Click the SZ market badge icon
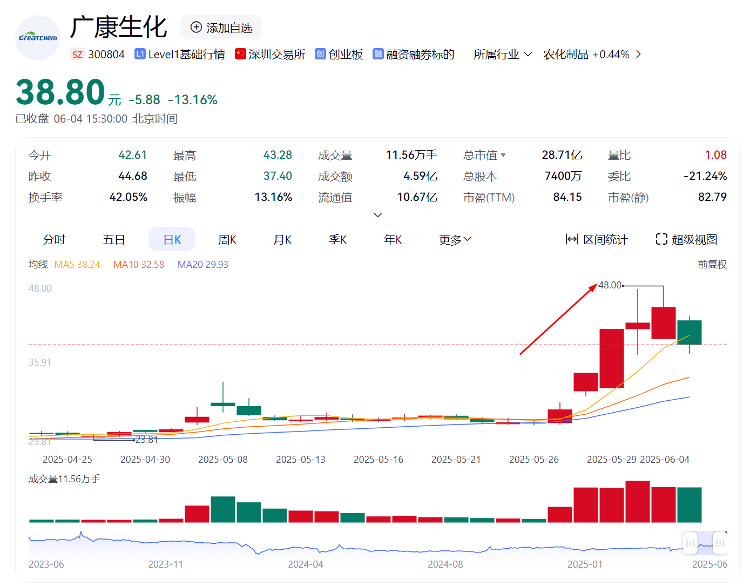Viewport: 750px width, 586px height. pyautogui.click(x=77, y=55)
